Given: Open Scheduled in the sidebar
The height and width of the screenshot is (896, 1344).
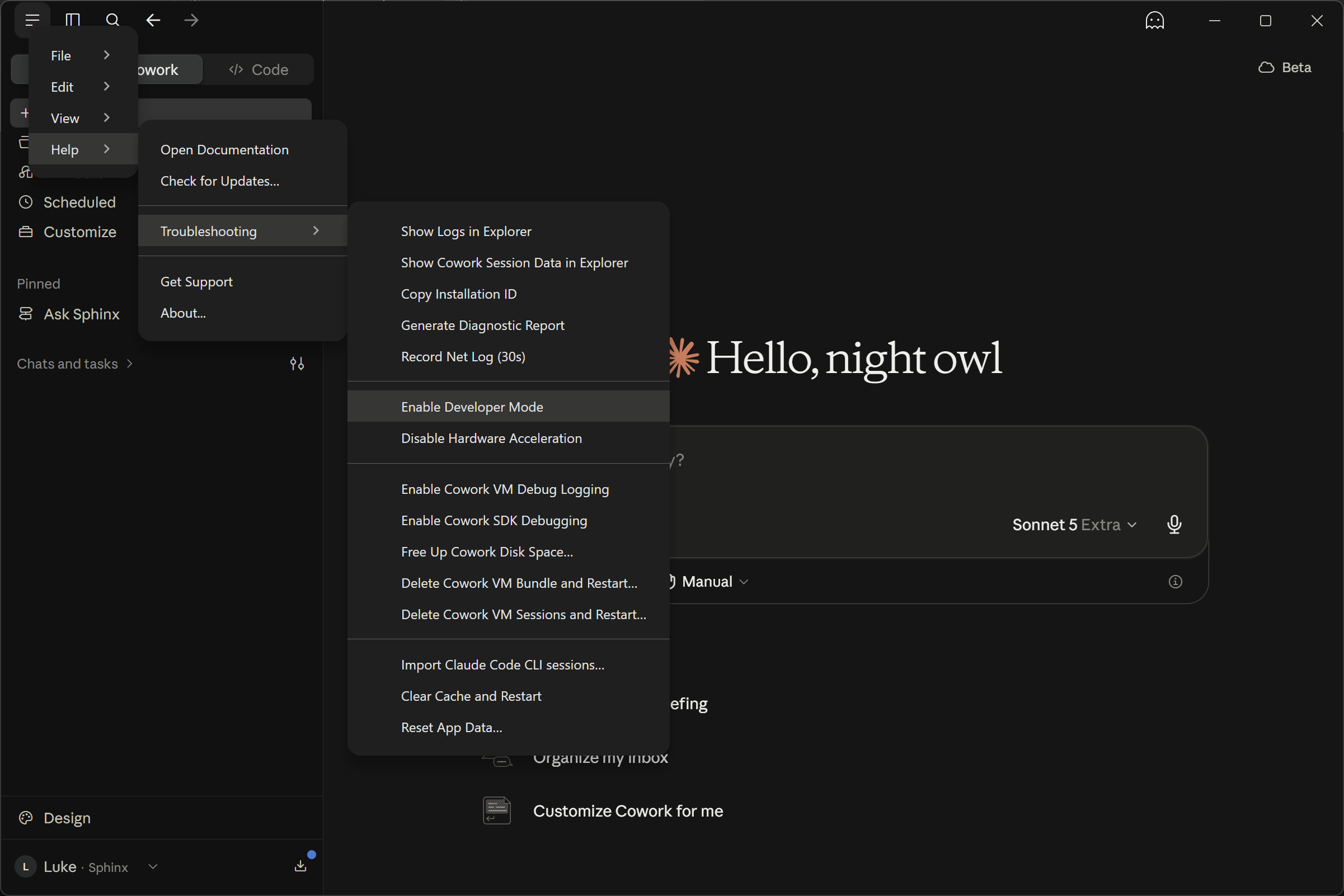Looking at the screenshot, I should tap(75, 202).
